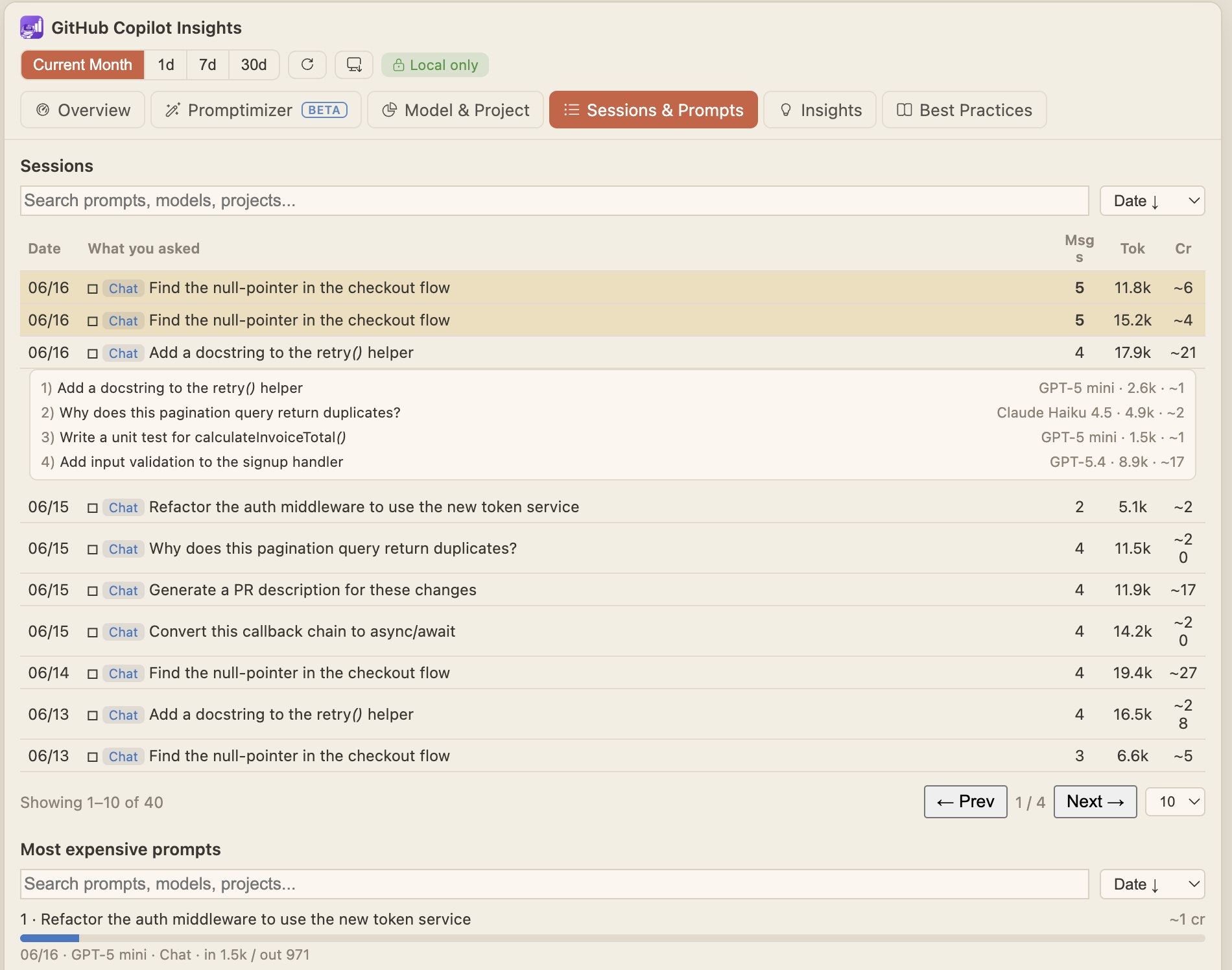Click the Chat tag on Refactor auth row
This screenshot has width=1232, height=970.
123,508
